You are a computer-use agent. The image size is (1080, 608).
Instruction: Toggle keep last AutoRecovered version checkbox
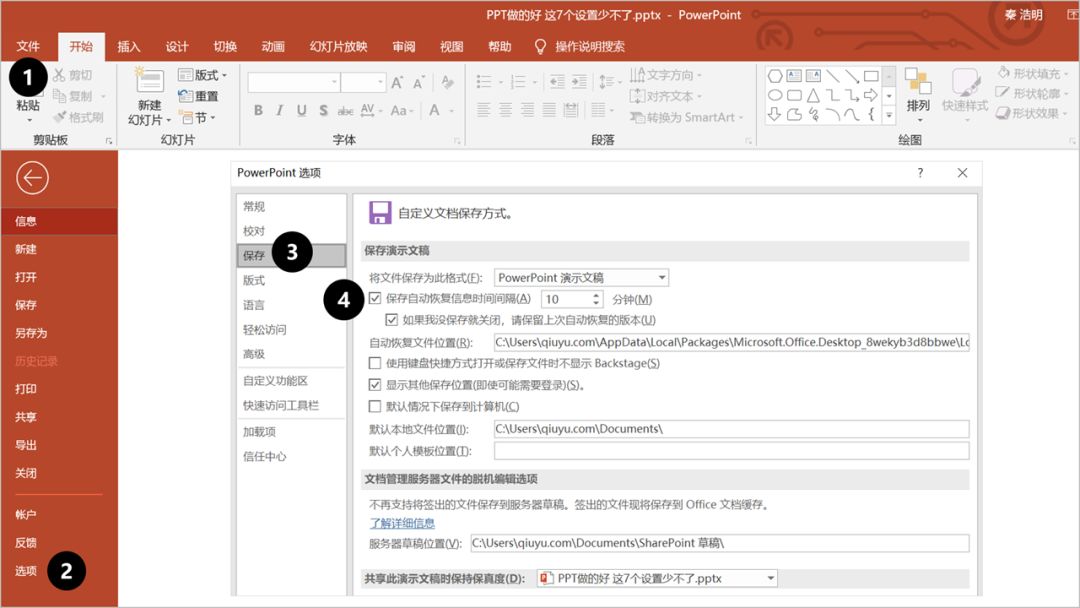(x=391, y=319)
